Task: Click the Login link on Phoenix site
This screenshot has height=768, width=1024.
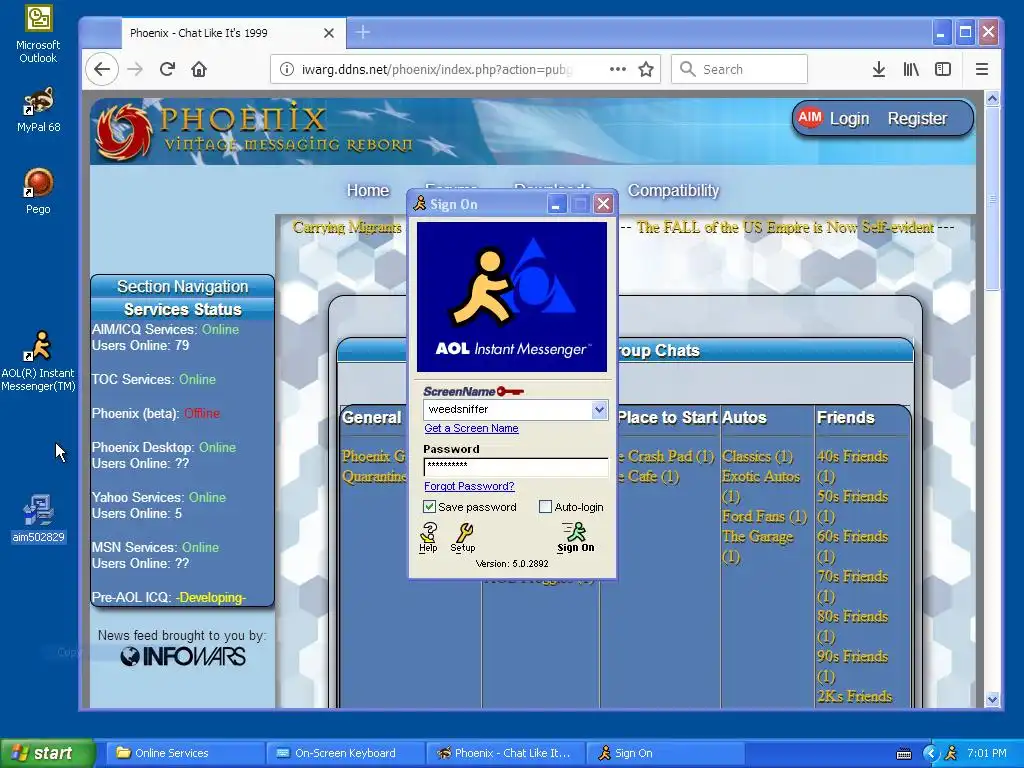Action: 849,119
